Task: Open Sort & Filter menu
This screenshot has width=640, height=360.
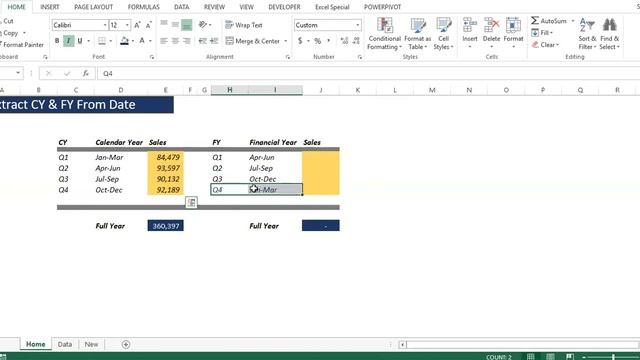Action: click(x=587, y=34)
